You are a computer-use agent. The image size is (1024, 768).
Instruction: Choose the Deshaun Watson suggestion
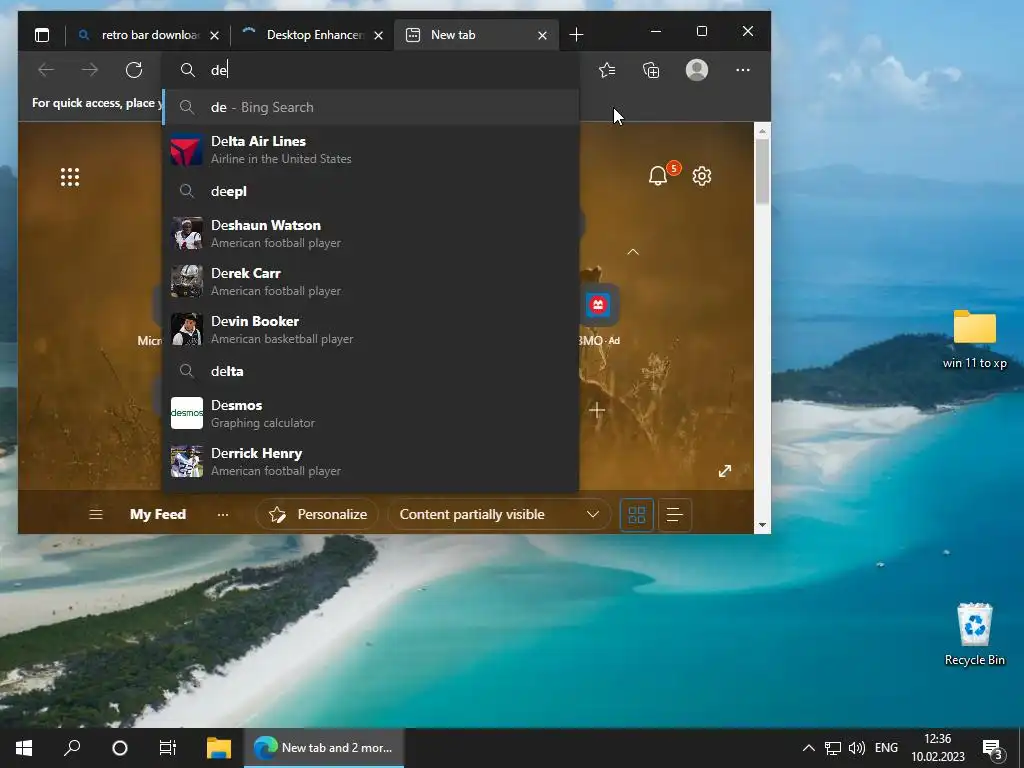[x=371, y=234]
